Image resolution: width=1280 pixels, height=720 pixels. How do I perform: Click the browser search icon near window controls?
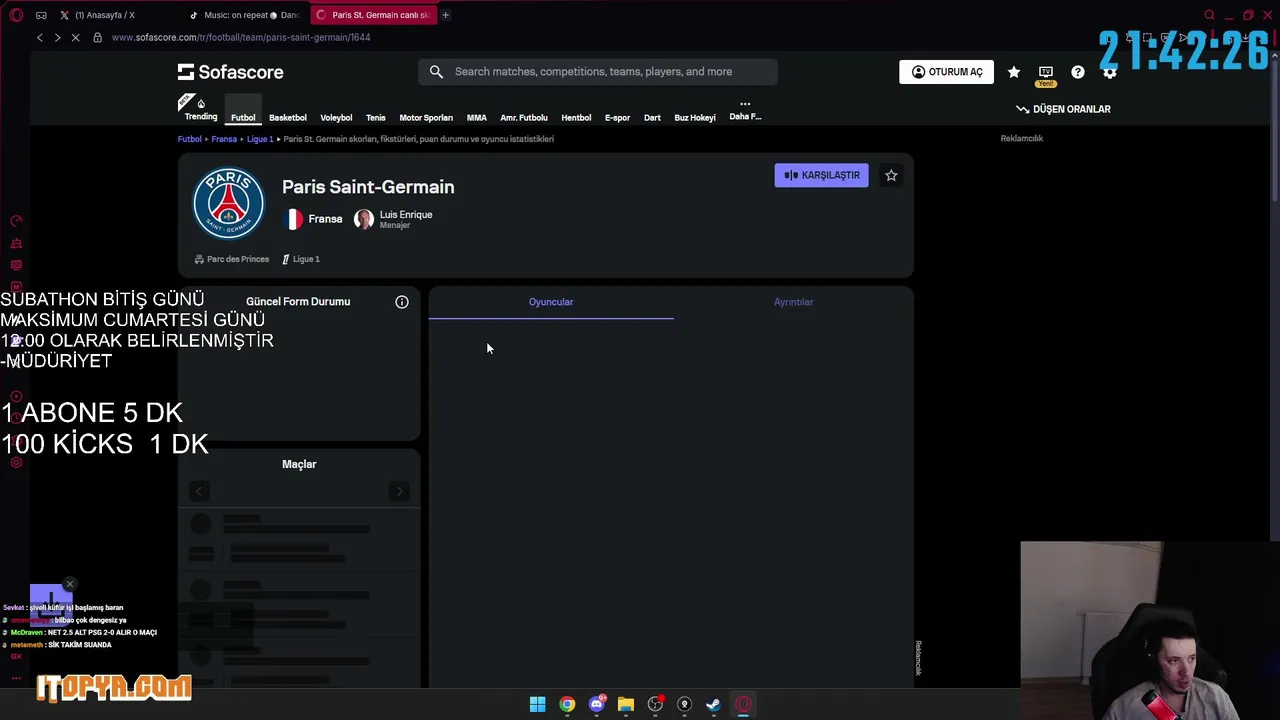pyautogui.click(x=1210, y=15)
